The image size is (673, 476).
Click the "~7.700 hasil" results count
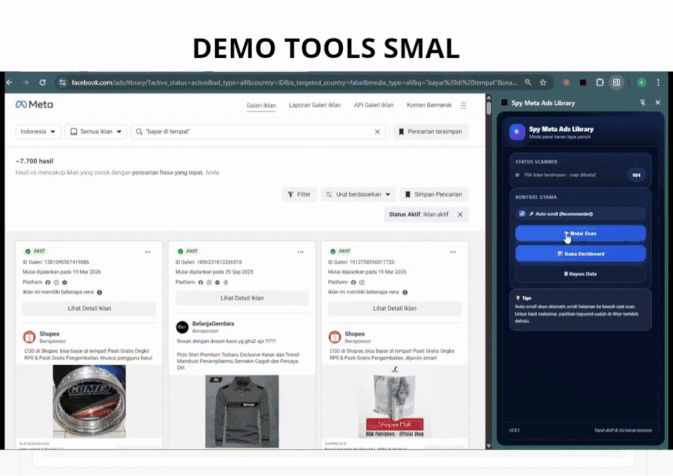[x=34, y=161]
